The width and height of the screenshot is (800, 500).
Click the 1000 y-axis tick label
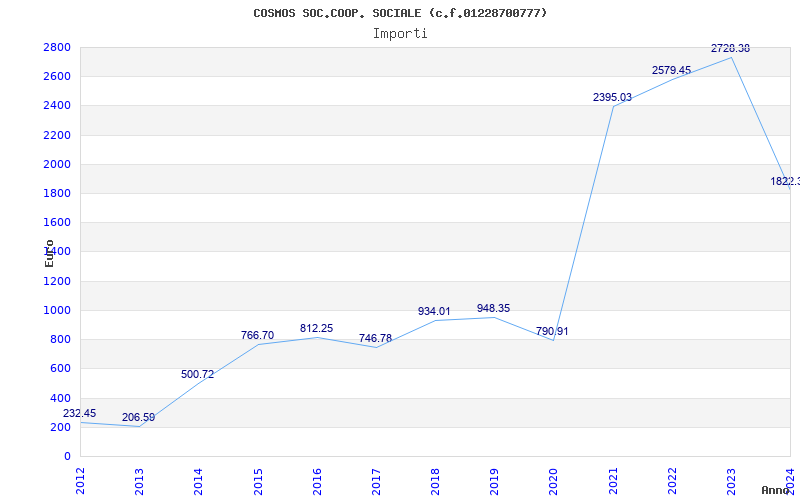click(57, 310)
